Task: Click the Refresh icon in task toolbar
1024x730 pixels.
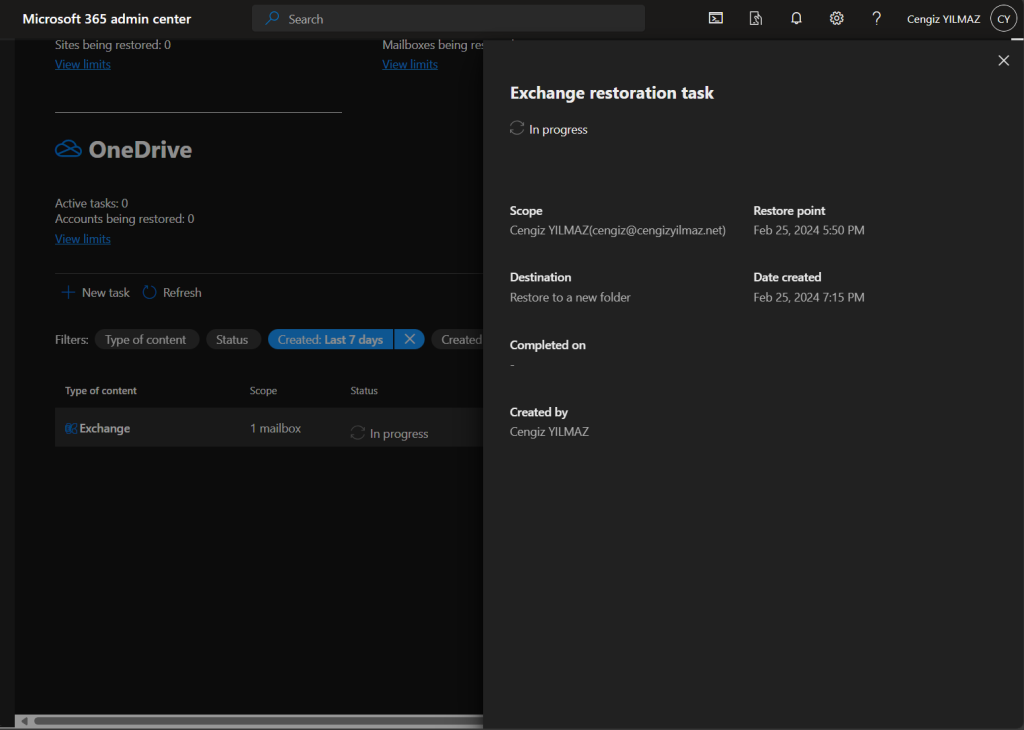Action: 150,293
